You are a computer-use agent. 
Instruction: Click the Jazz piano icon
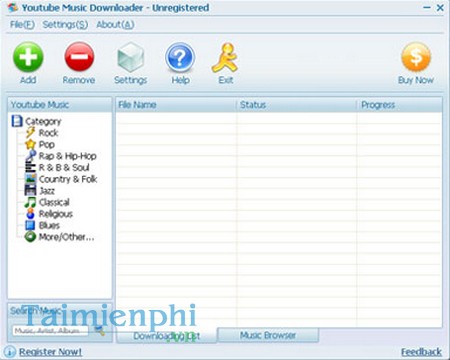point(30,190)
